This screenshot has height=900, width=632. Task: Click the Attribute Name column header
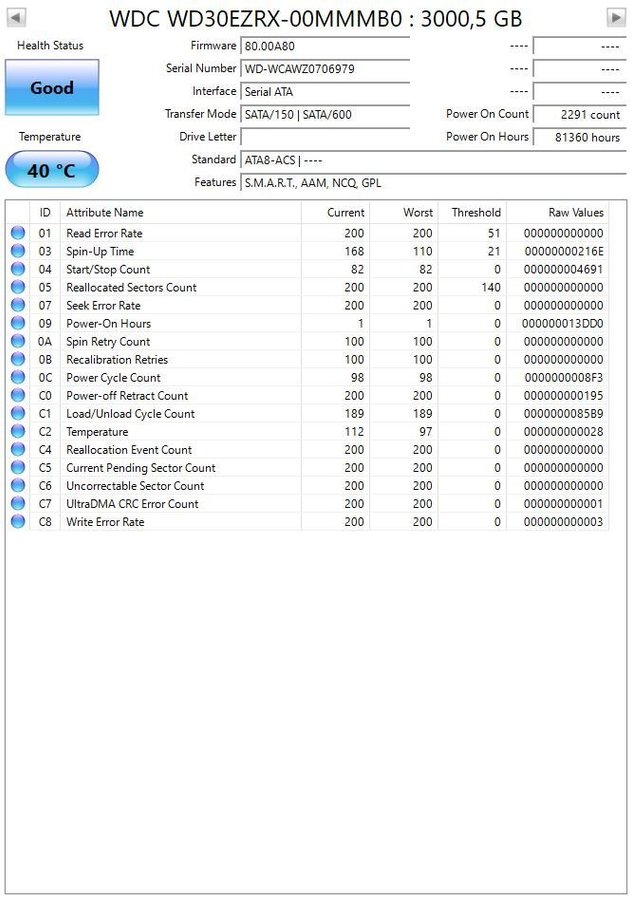click(x=180, y=212)
